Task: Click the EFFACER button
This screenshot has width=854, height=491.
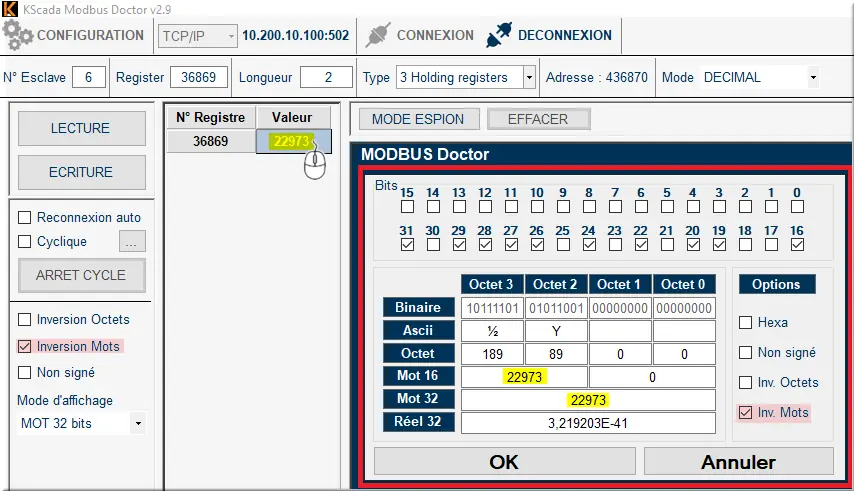Action: pyautogui.click(x=538, y=119)
